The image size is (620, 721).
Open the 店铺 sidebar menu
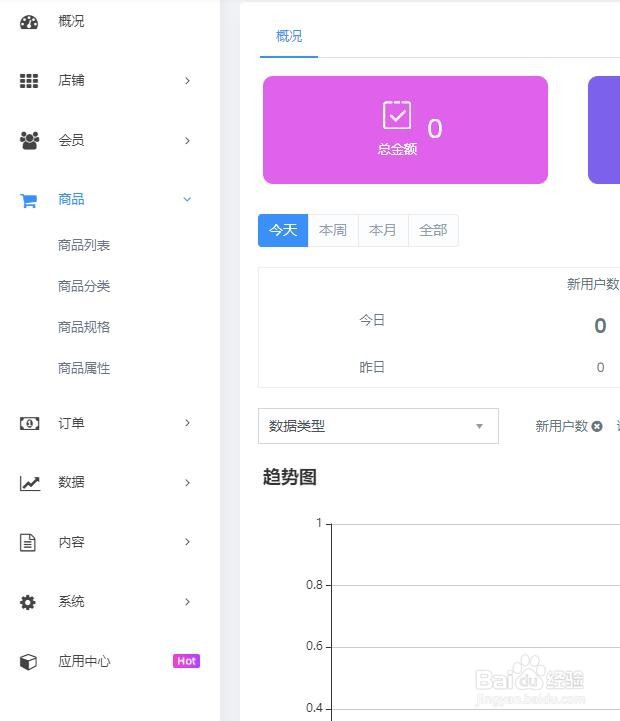(71, 80)
